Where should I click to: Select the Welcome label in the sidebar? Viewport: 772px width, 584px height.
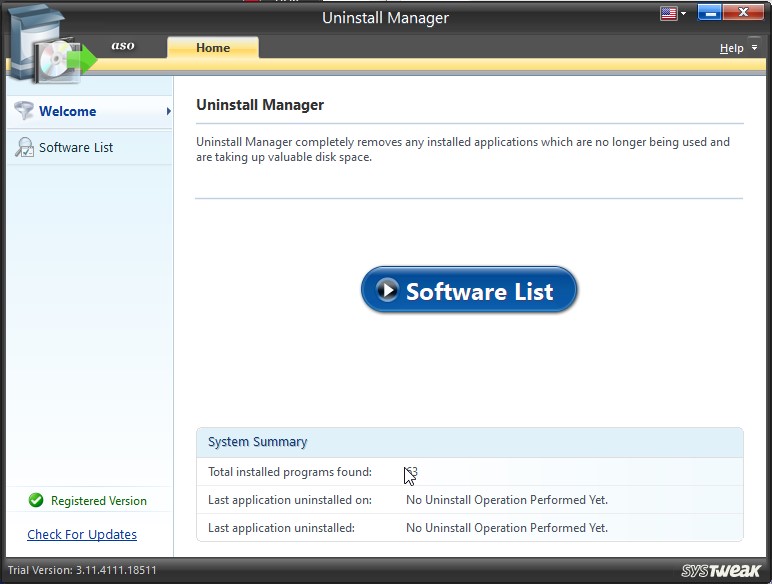coord(68,111)
